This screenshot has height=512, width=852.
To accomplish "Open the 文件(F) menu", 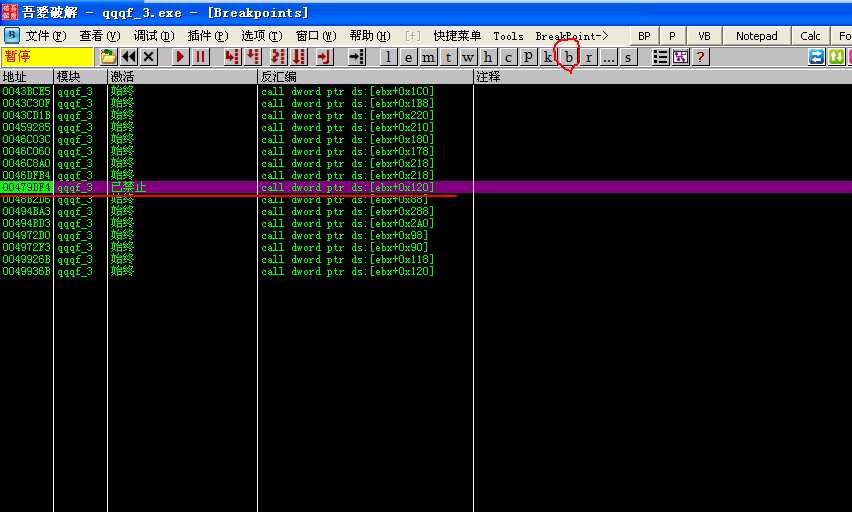I will coord(46,36).
